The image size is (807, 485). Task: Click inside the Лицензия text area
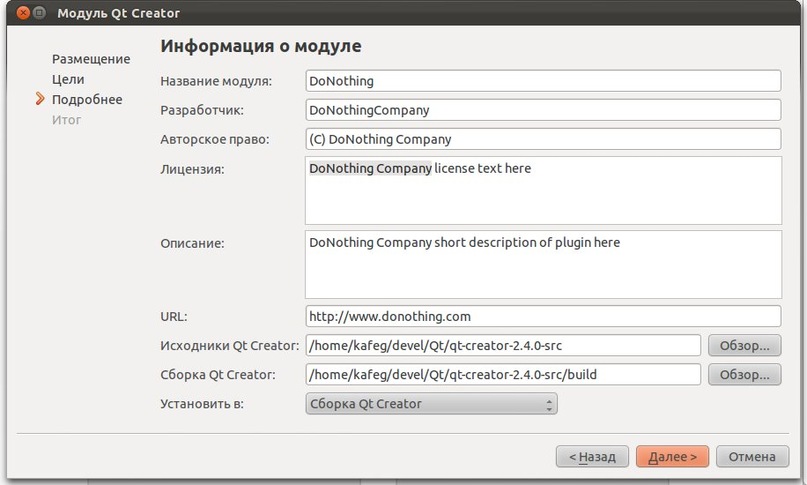click(x=542, y=195)
